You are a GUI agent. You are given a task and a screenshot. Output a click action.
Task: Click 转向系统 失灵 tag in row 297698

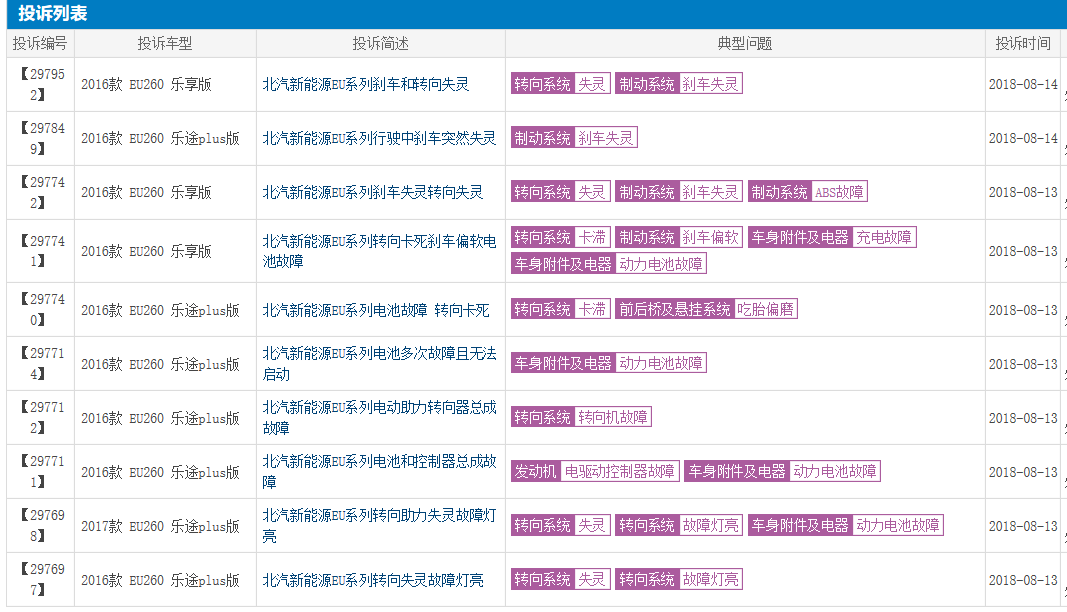coord(561,525)
